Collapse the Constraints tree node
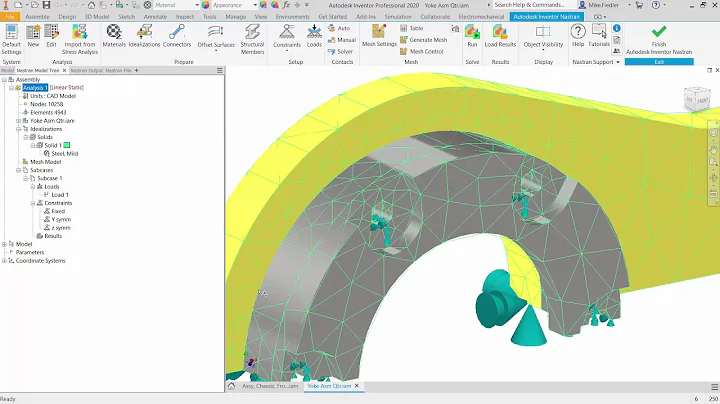 point(33,203)
